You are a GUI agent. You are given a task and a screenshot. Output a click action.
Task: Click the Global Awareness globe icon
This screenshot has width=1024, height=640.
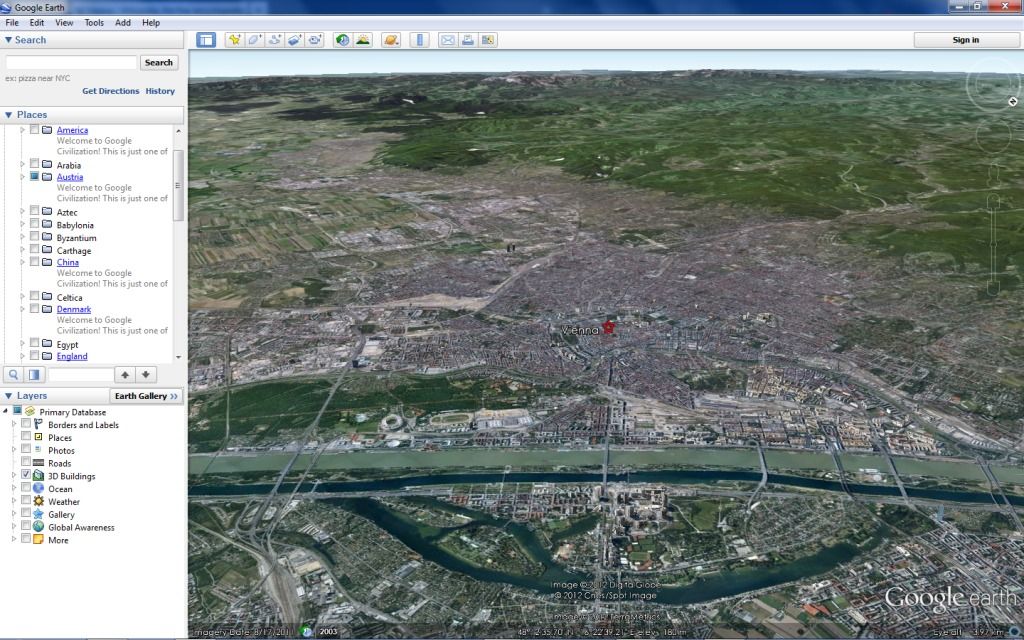pyautogui.click(x=39, y=526)
